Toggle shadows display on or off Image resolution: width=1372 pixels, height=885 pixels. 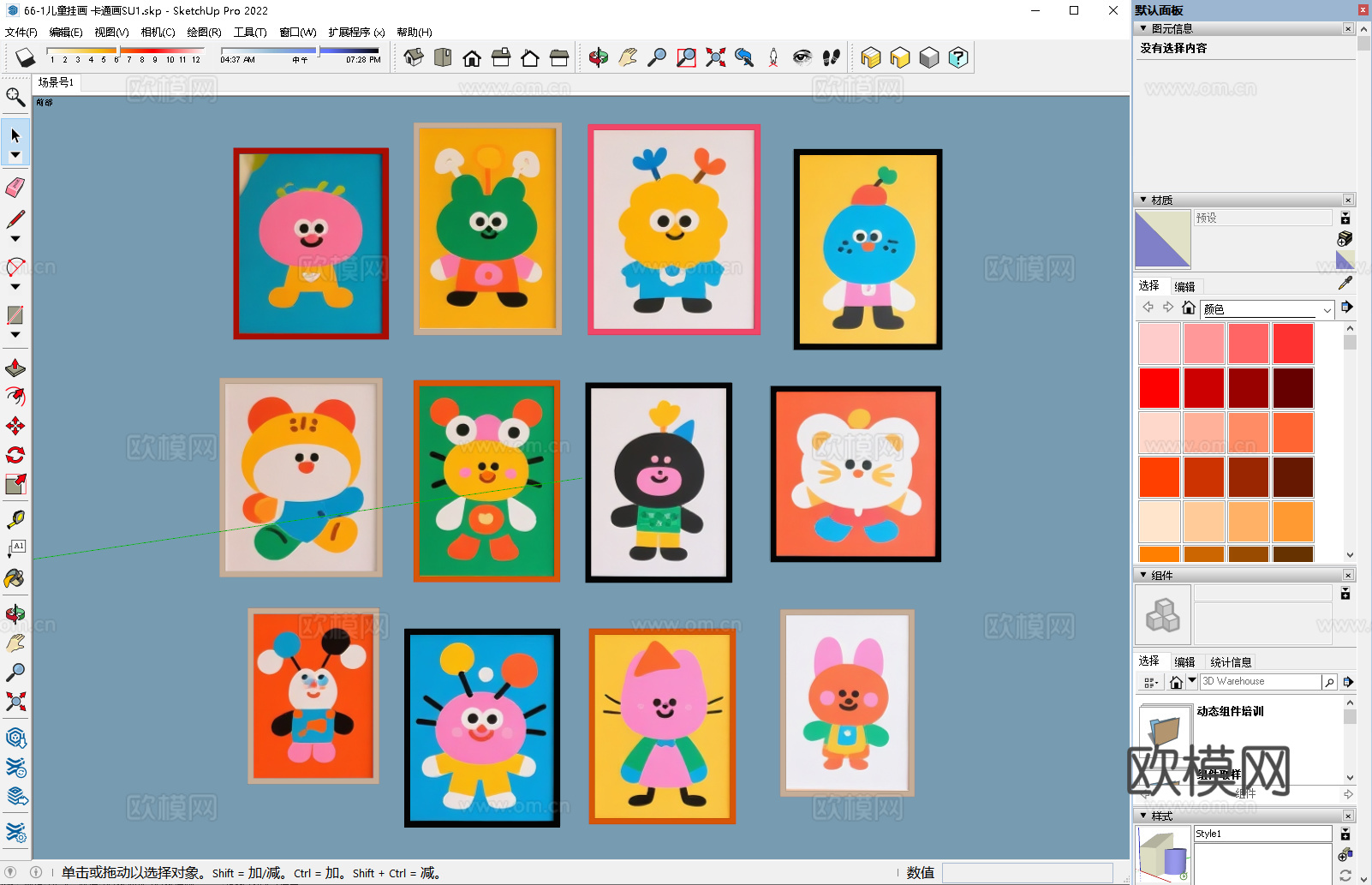pyautogui.click(x=25, y=57)
